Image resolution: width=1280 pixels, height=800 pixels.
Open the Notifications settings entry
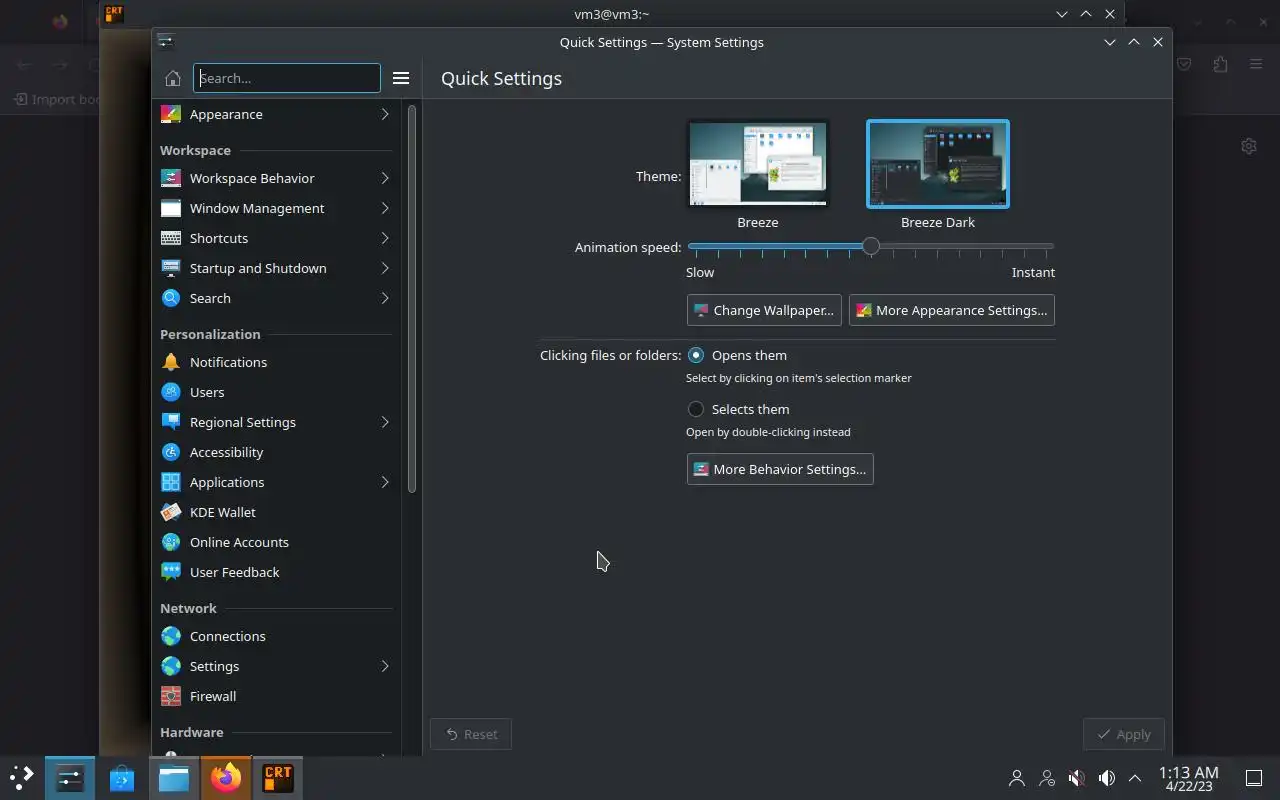pos(277,362)
